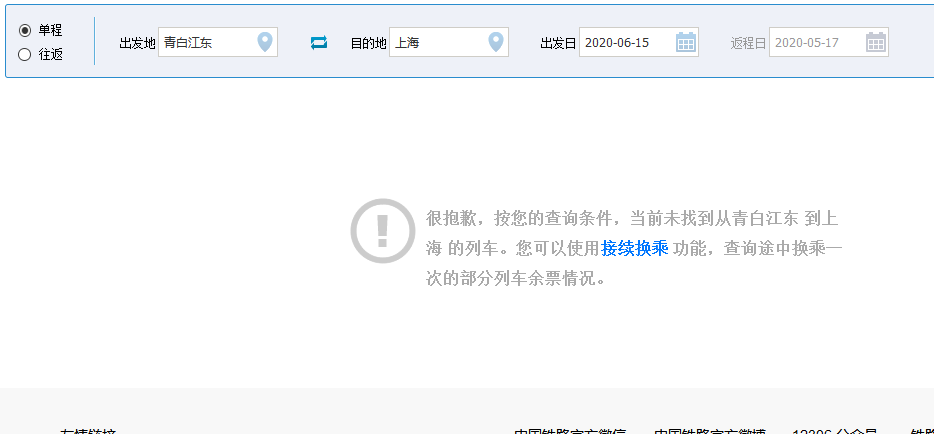Screen dimensions: 934x434
Task: Click the 目的地 destination input field
Action: 449,42
